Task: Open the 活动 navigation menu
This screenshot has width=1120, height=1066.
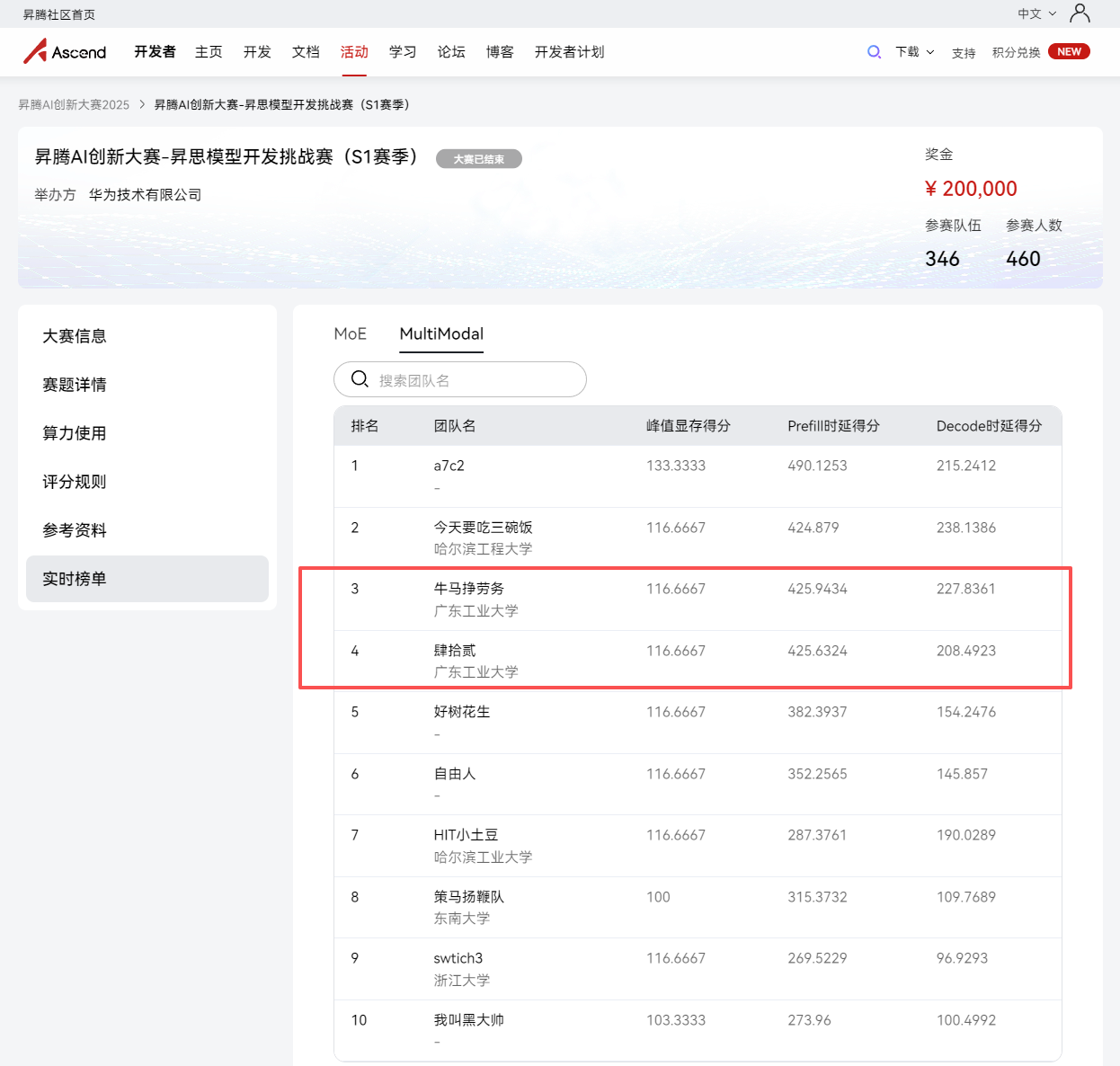Action: (x=354, y=52)
